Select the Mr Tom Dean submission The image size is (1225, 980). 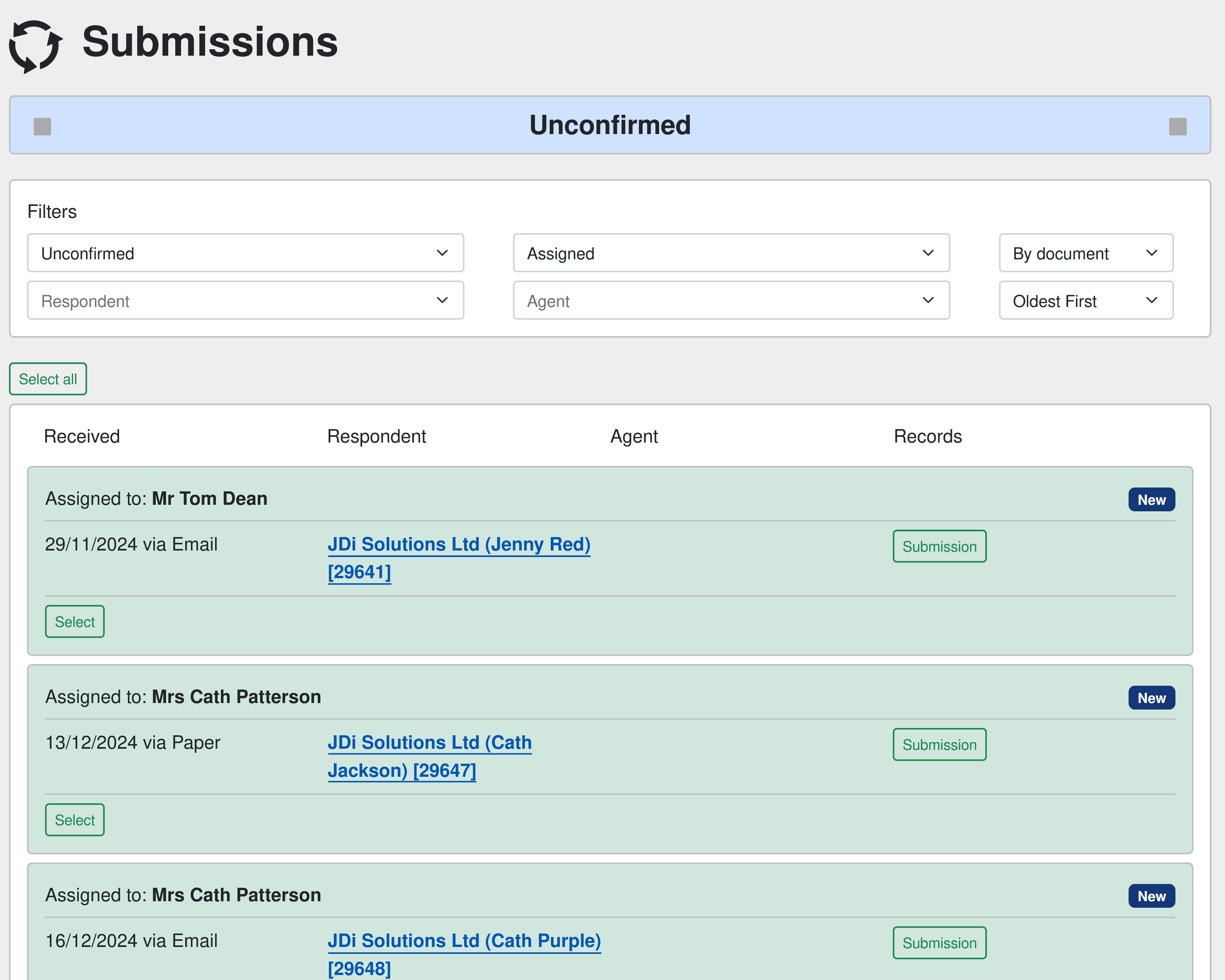(x=75, y=622)
